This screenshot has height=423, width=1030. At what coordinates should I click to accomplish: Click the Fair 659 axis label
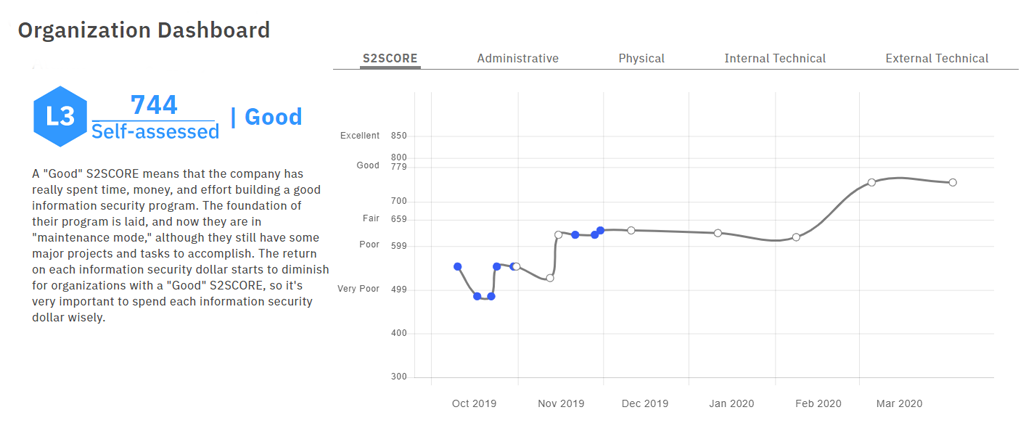pyautogui.click(x=384, y=218)
